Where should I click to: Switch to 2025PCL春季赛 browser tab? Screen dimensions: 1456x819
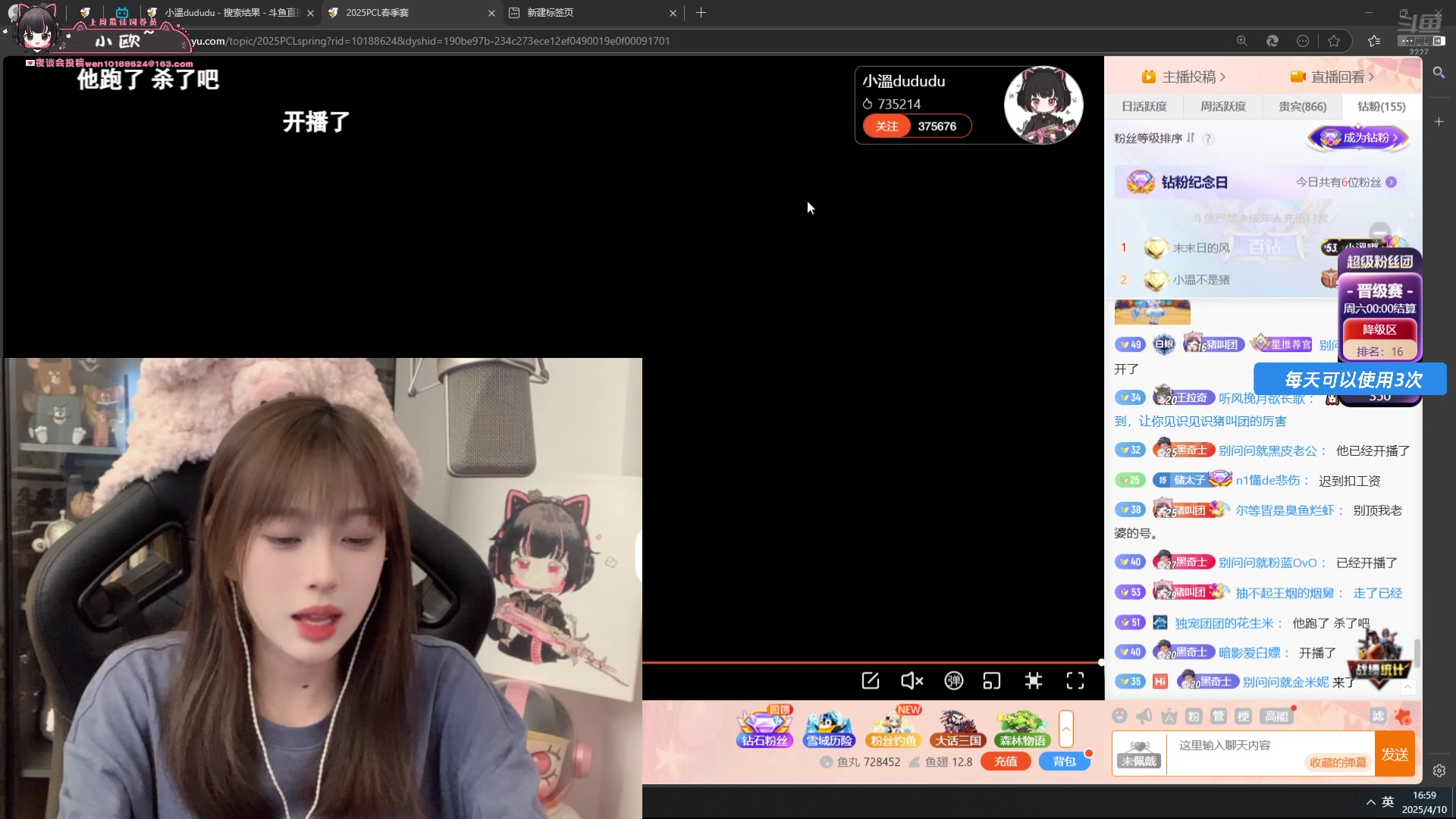[x=410, y=13]
